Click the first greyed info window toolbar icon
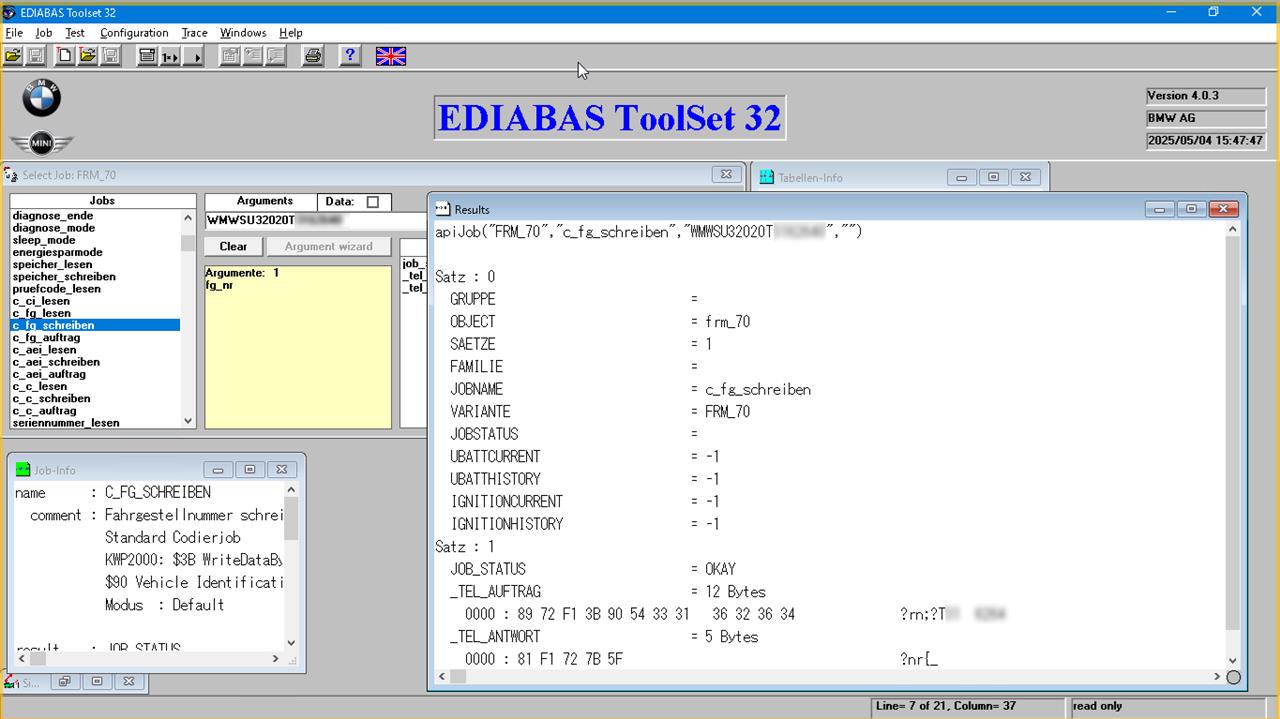The height and width of the screenshot is (719, 1280). [x=230, y=56]
